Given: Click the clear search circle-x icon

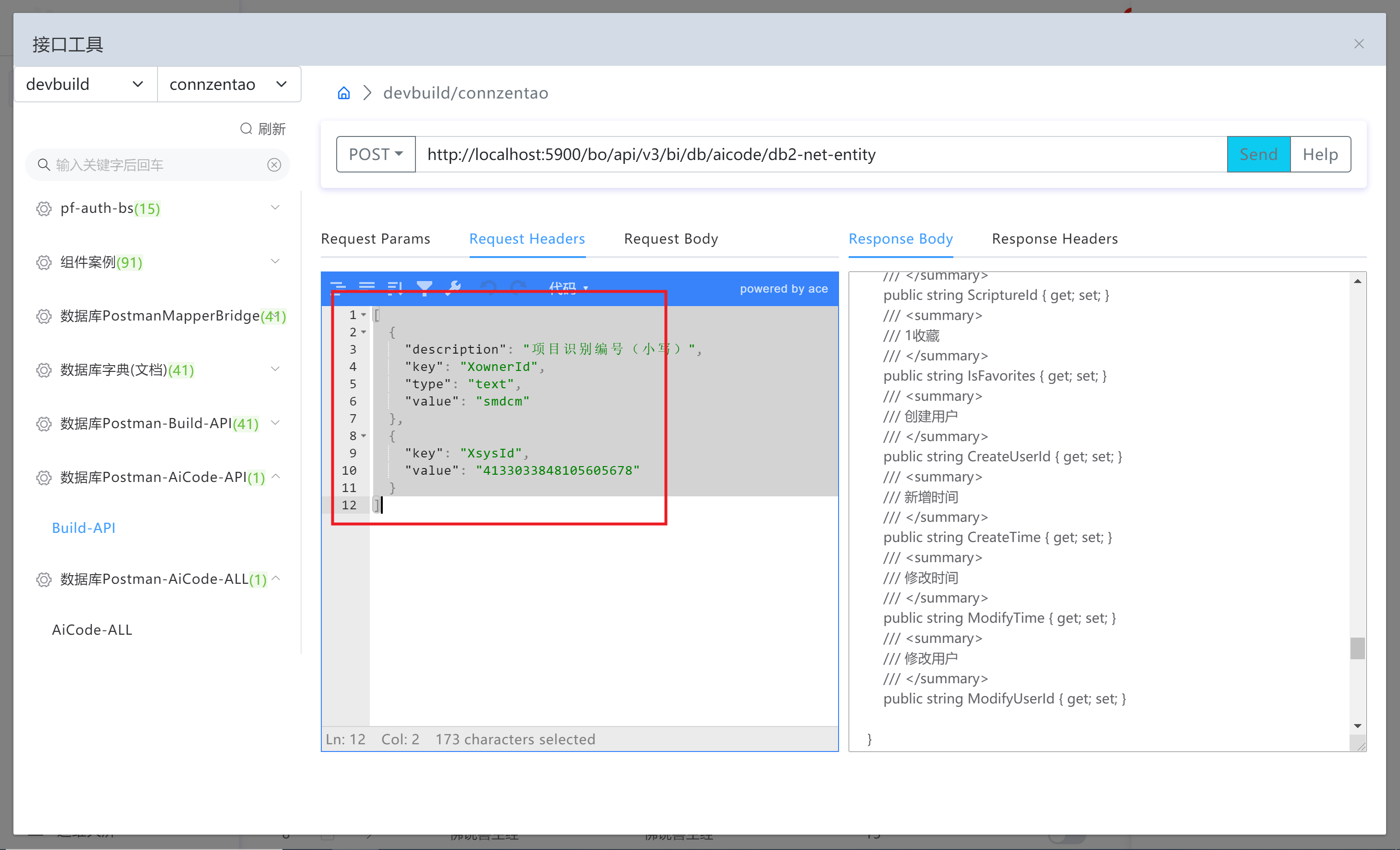Looking at the screenshot, I should pos(274,165).
